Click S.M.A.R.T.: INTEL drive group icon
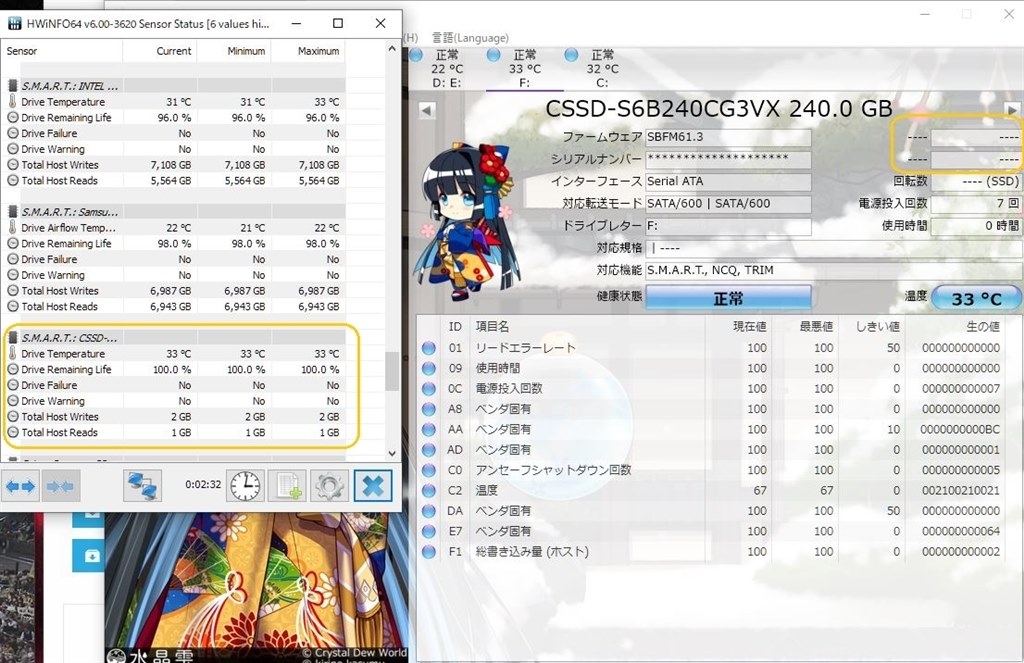The width and height of the screenshot is (1024, 663). pos(12,86)
